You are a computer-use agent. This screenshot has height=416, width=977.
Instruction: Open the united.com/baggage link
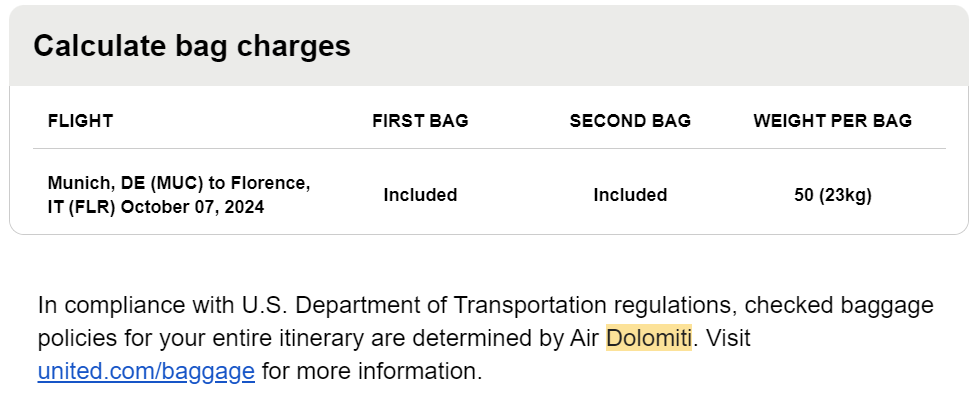click(x=146, y=372)
